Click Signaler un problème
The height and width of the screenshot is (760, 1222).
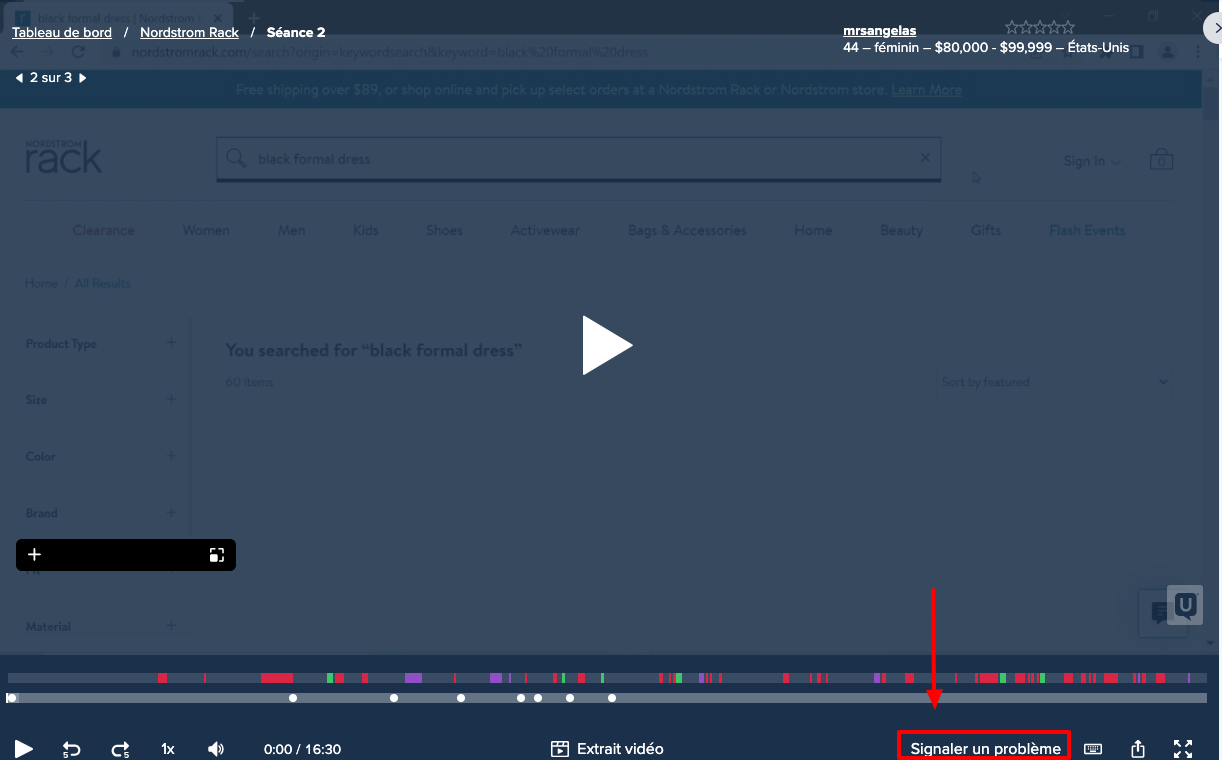(985, 749)
